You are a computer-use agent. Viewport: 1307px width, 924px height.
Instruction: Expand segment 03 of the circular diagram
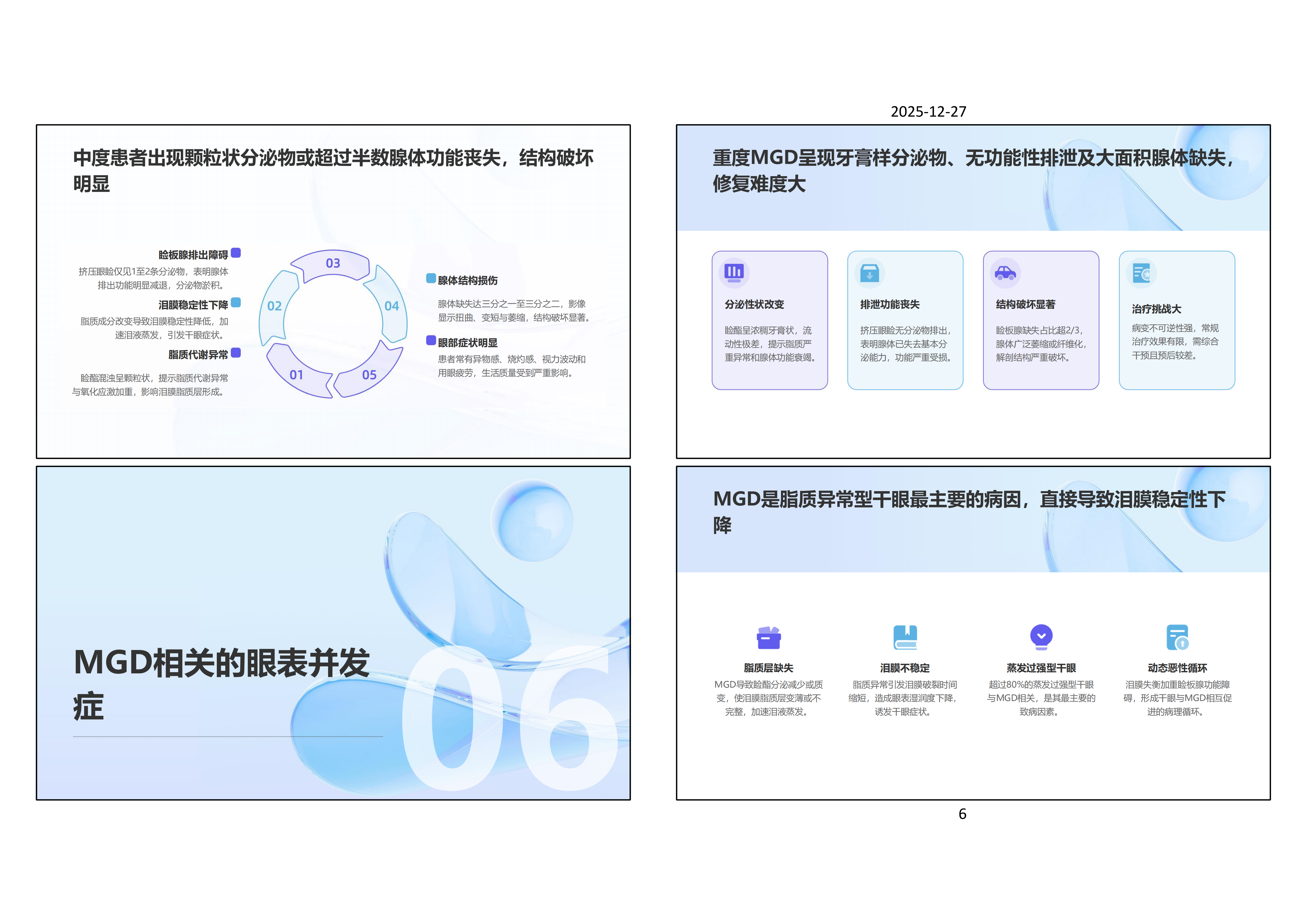click(333, 263)
